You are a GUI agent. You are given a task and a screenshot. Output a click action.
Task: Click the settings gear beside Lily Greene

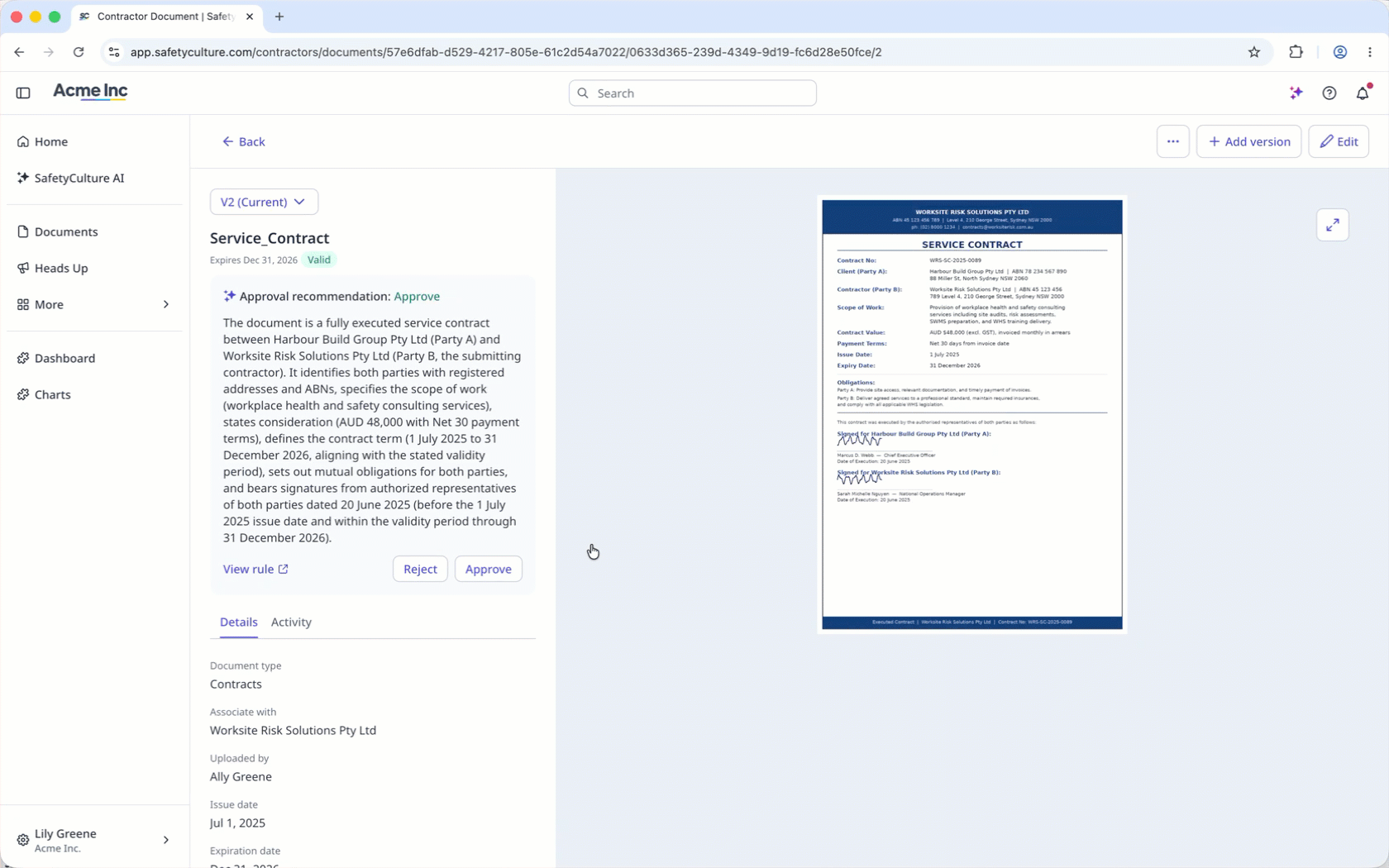pos(23,840)
